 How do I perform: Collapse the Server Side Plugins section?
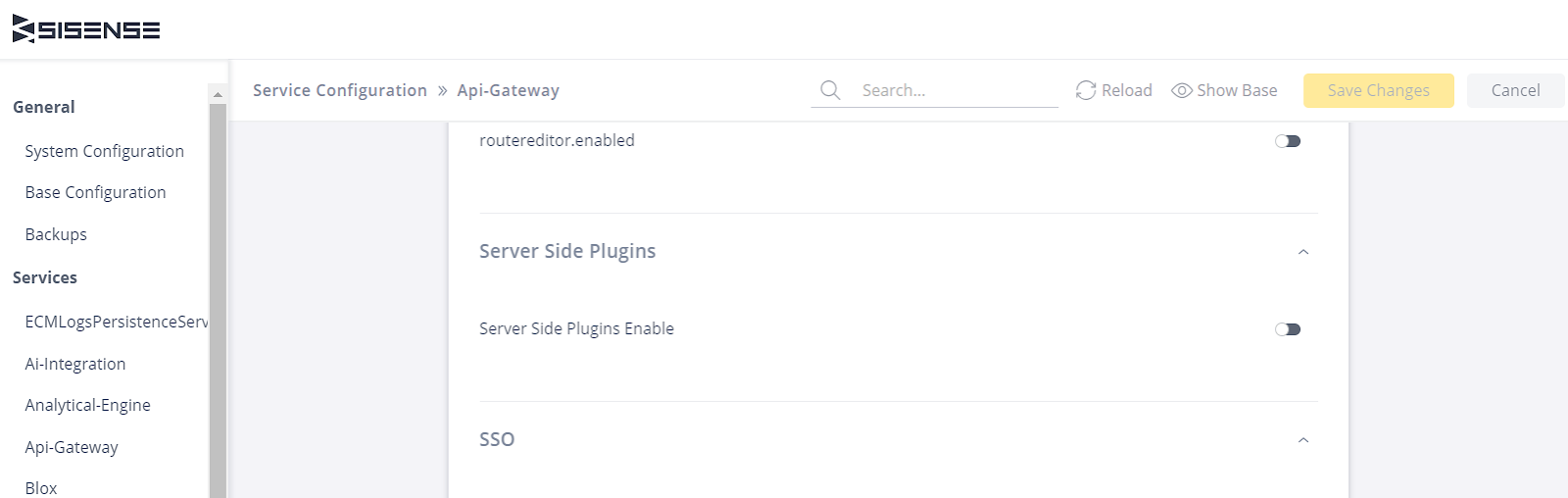coord(1303,252)
